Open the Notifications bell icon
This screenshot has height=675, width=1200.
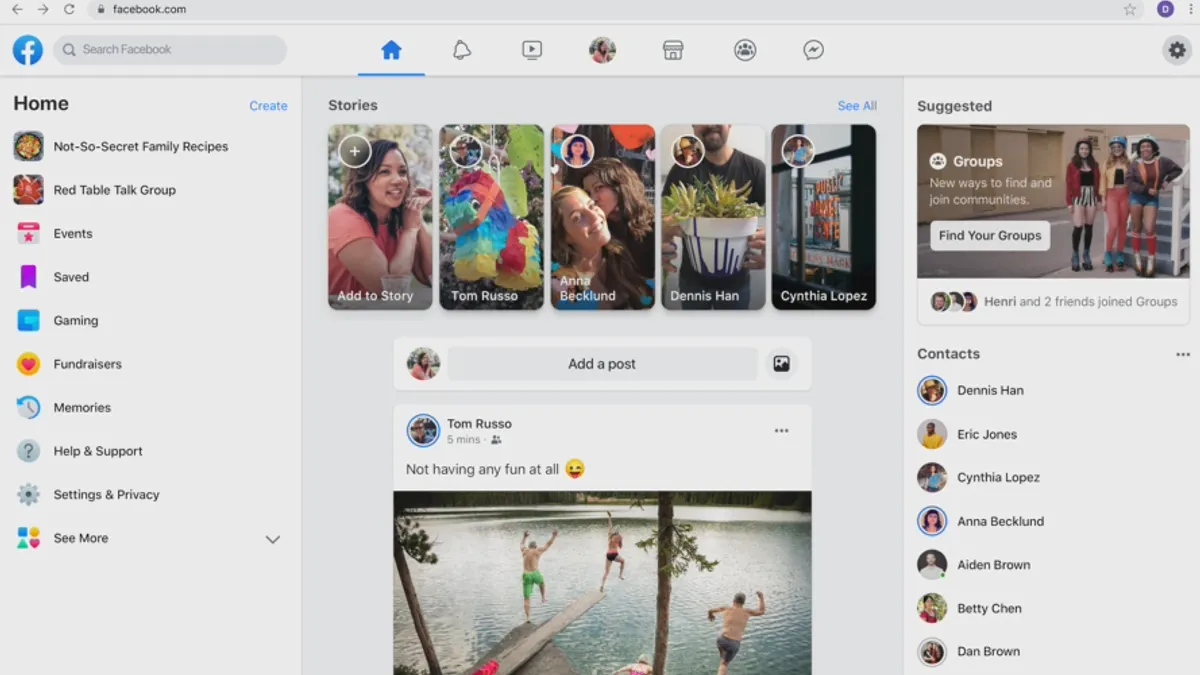point(461,50)
